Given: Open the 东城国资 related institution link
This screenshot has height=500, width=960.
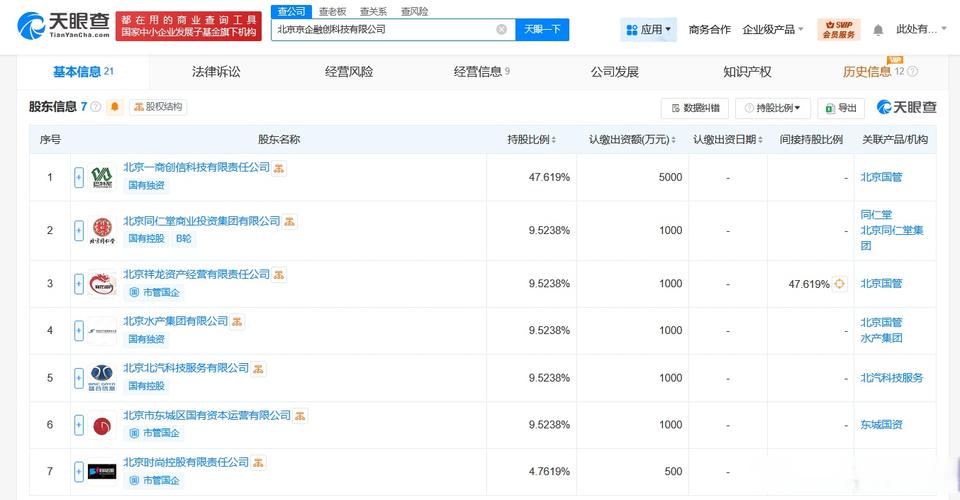Looking at the screenshot, I should click(881, 425).
